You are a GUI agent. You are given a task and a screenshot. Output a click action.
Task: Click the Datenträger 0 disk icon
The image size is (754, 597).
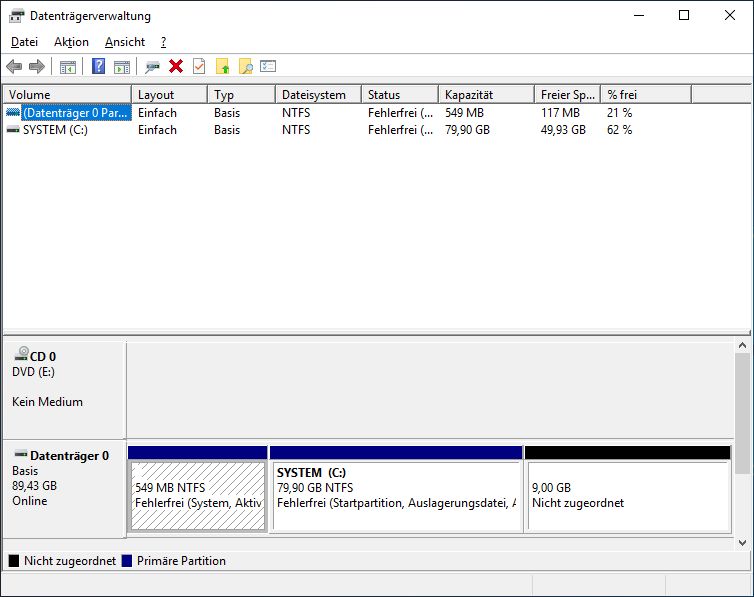[x=21, y=454]
